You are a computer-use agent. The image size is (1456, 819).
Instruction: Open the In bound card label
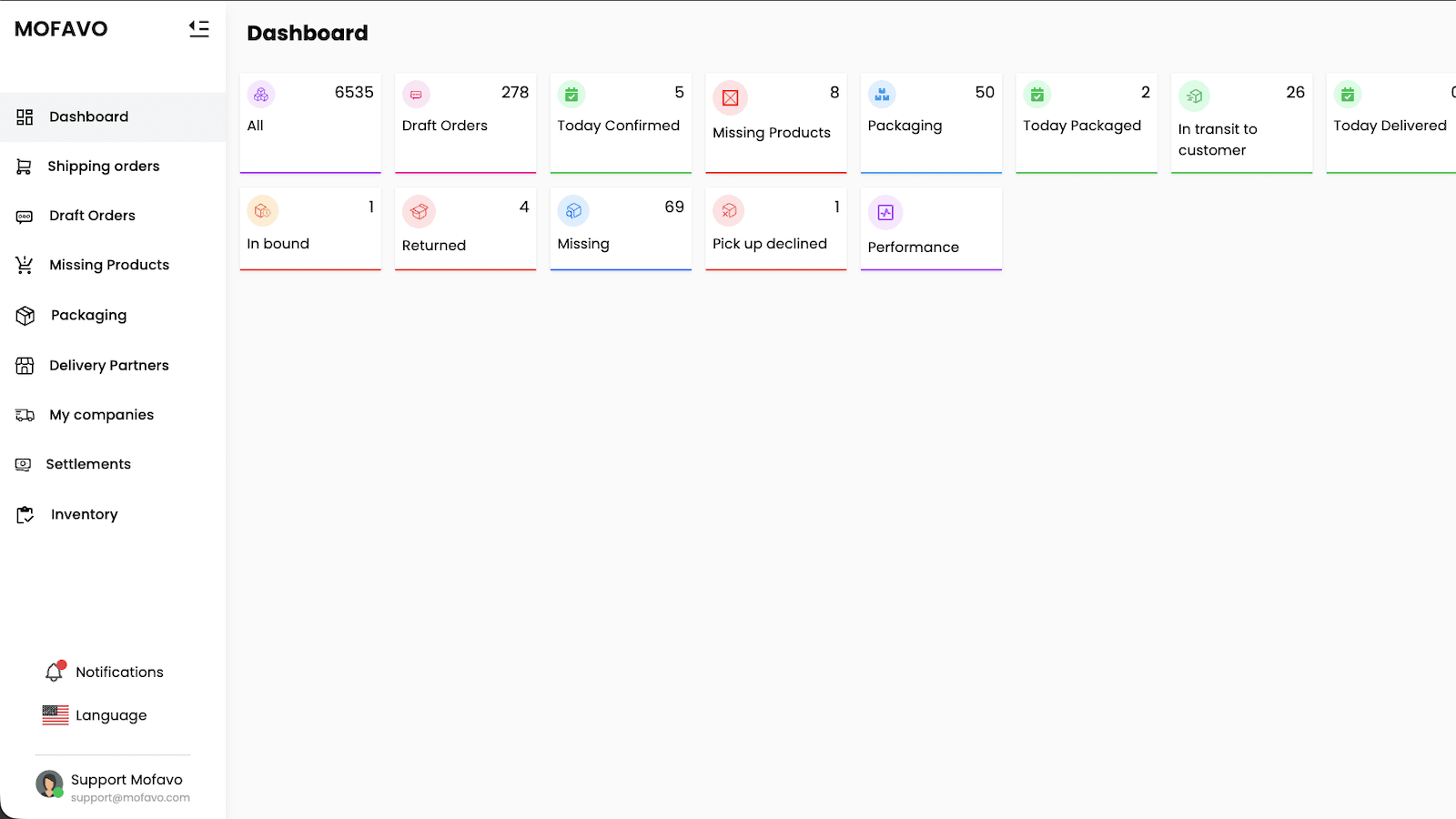[x=278, y=244]
